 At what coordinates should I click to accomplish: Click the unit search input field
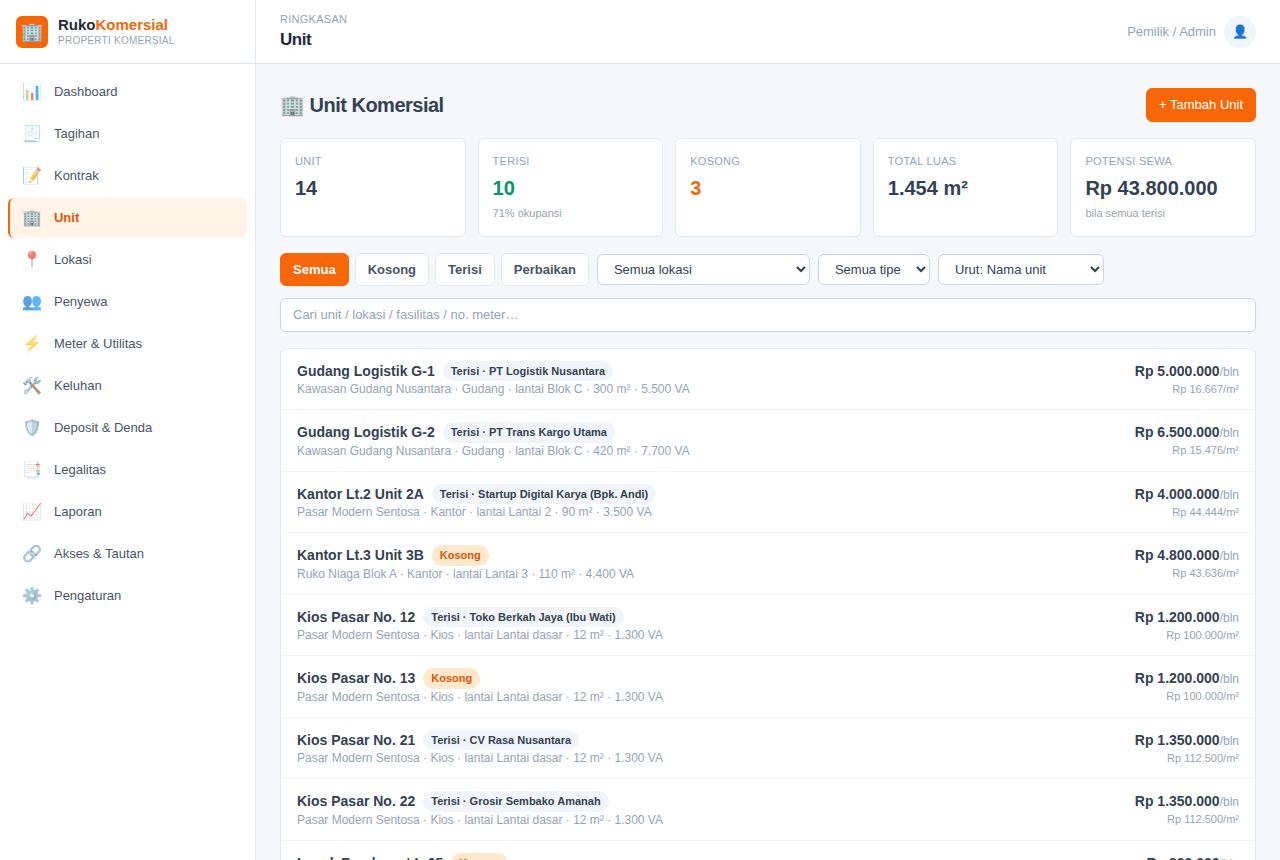pos(768,315)
